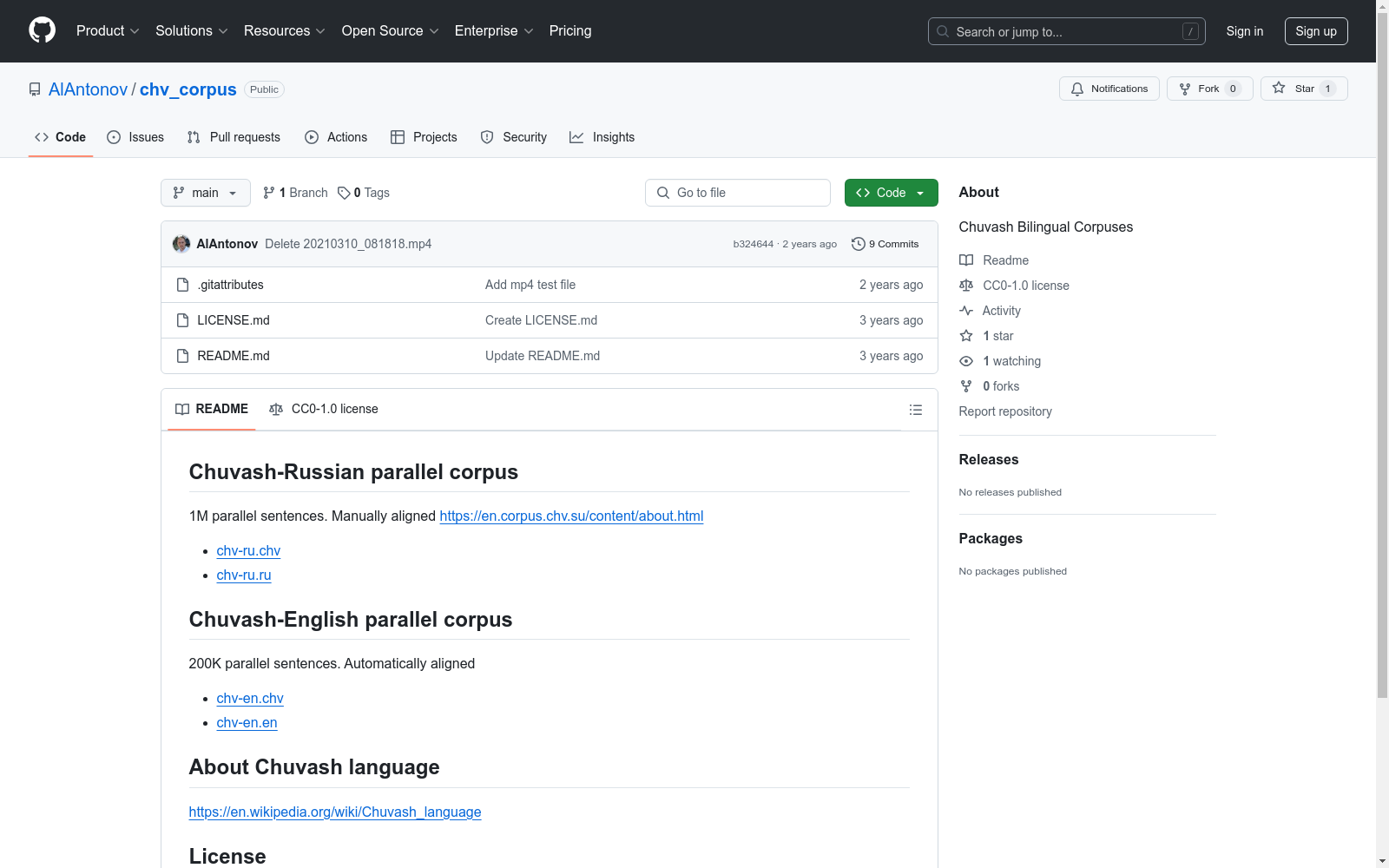The height and width of the screenshot is (868, 1389).
Task: Expand the Open Source menu
Action: pyautogui.click(x=391, y=31)
